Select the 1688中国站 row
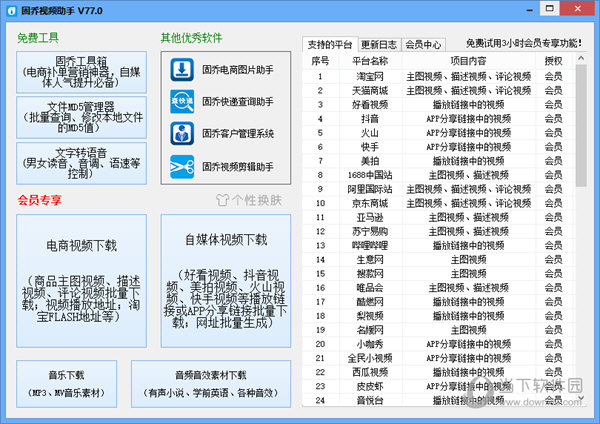 pos(439,175)
